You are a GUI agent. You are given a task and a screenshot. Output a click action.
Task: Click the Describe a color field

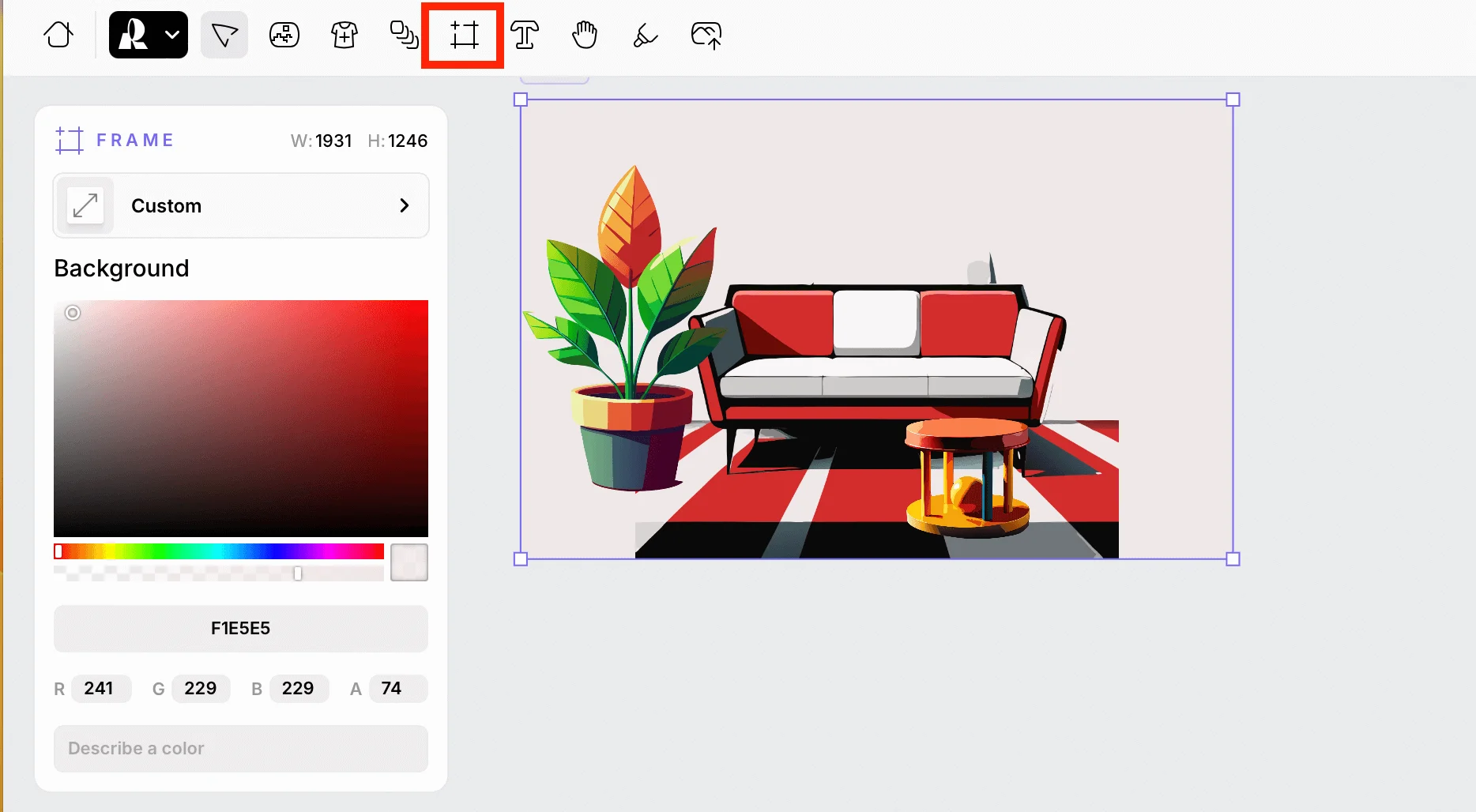241,749
